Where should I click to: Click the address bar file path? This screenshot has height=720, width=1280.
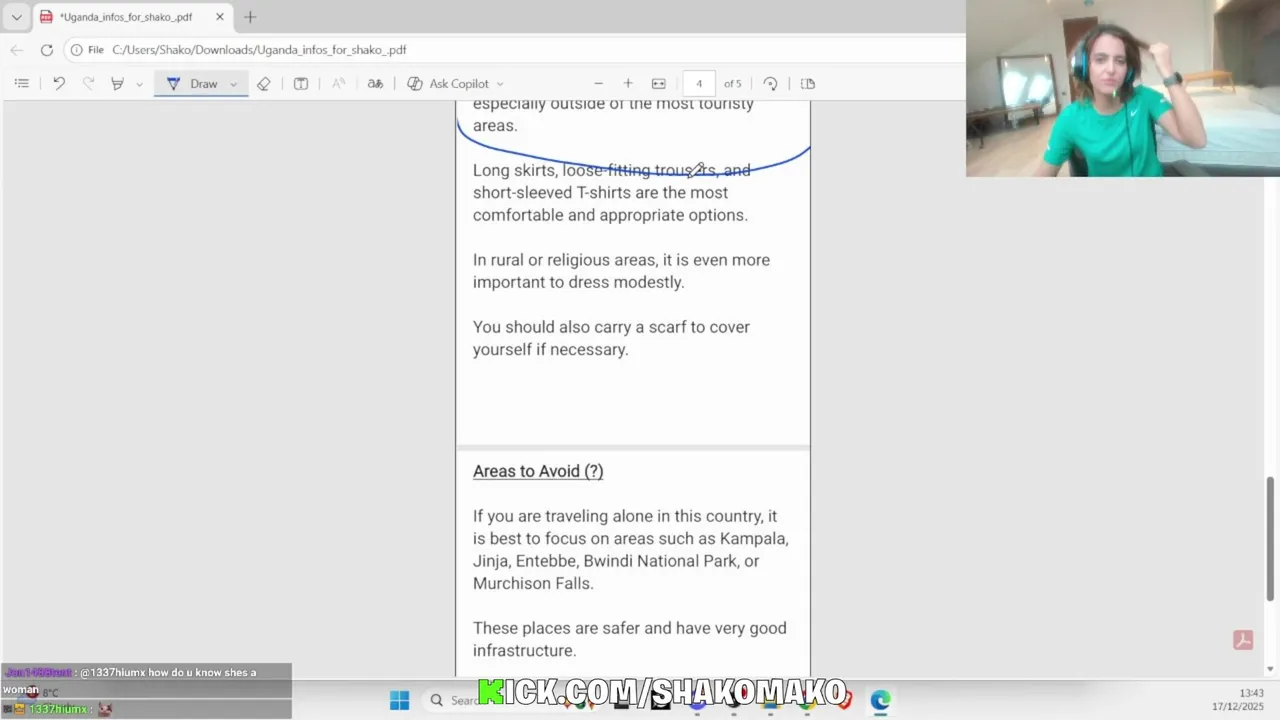click(x=259, y=50)
